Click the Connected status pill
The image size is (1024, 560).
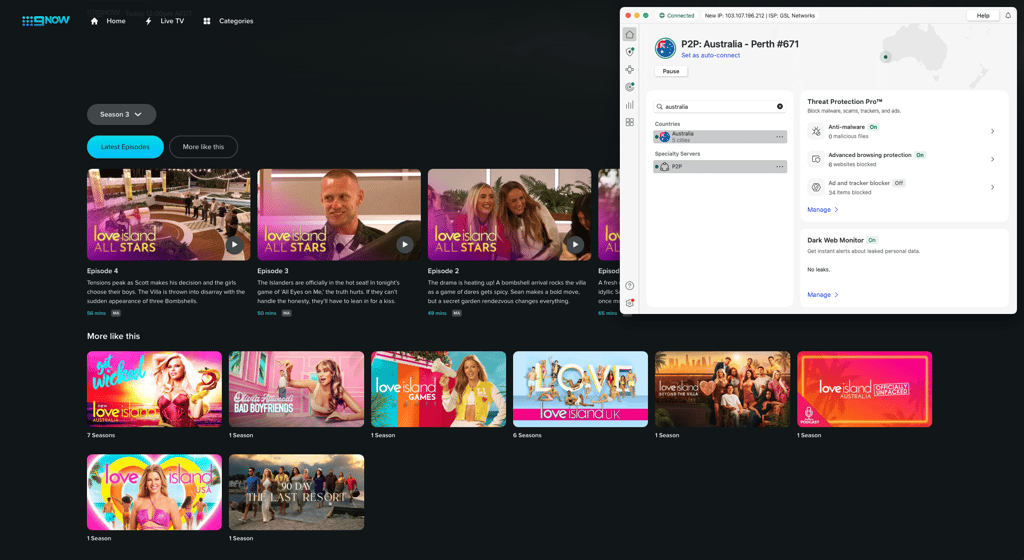click(677, 16)
